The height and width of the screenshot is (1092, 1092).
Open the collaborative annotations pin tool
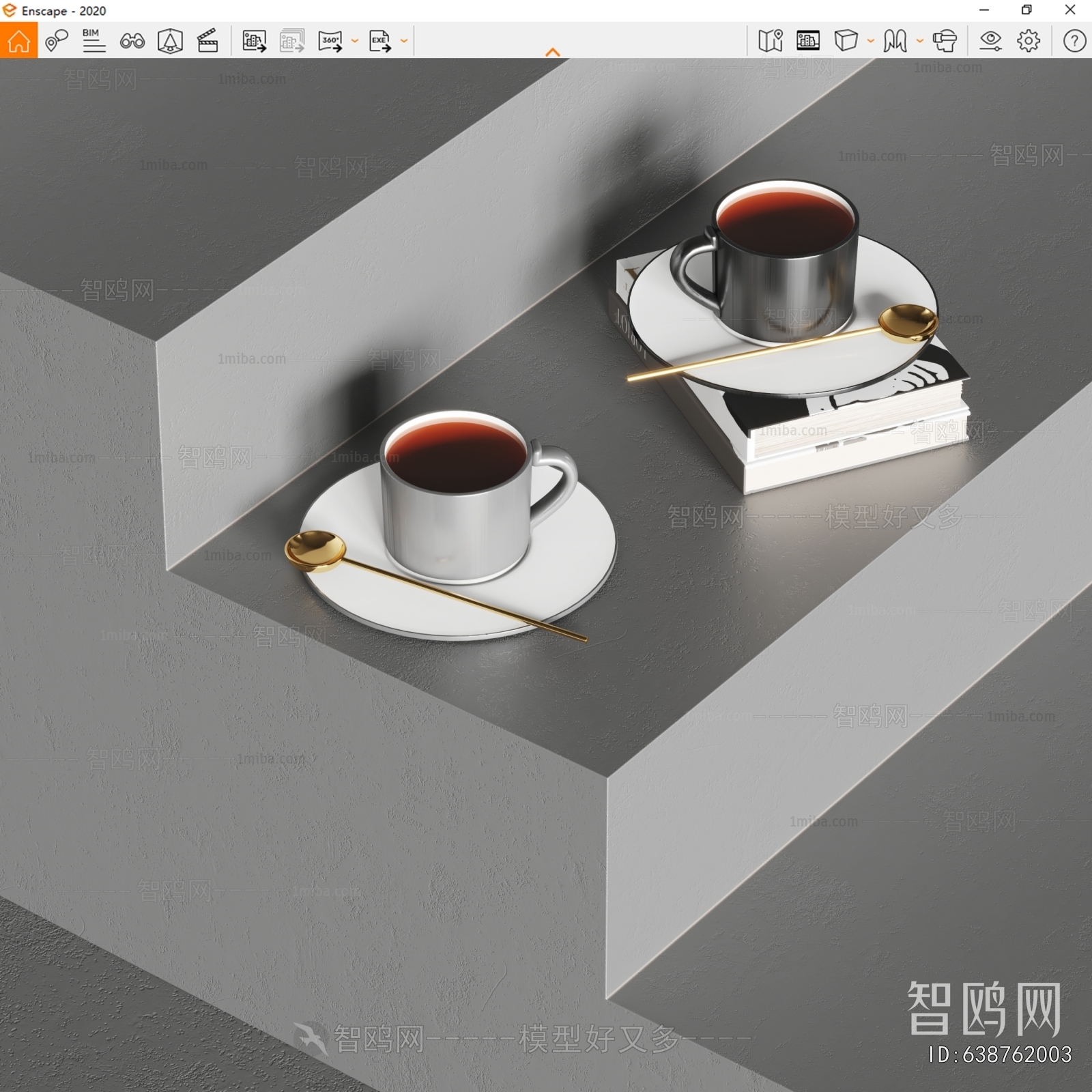click(57, 41)
